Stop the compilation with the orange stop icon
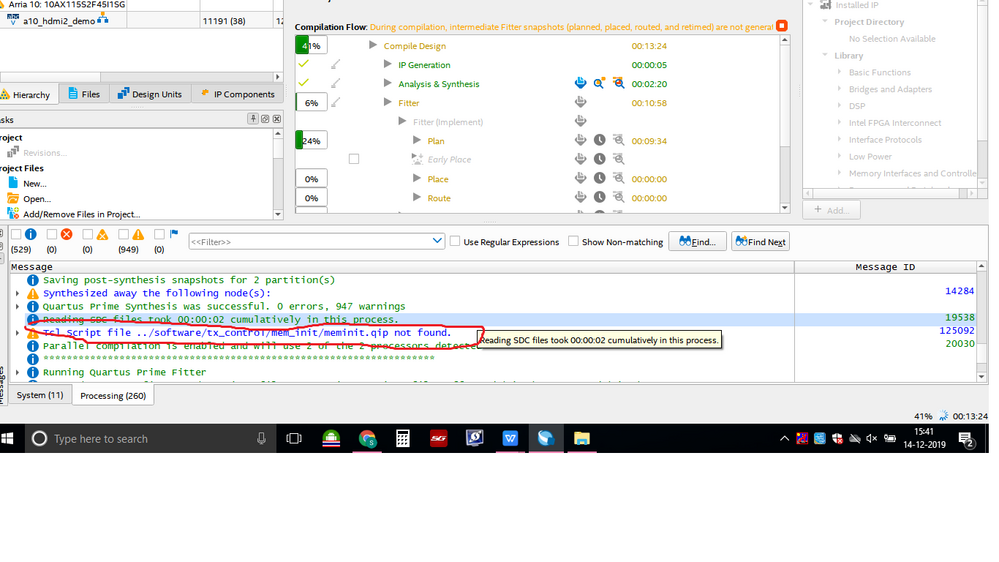 (782, 26)
